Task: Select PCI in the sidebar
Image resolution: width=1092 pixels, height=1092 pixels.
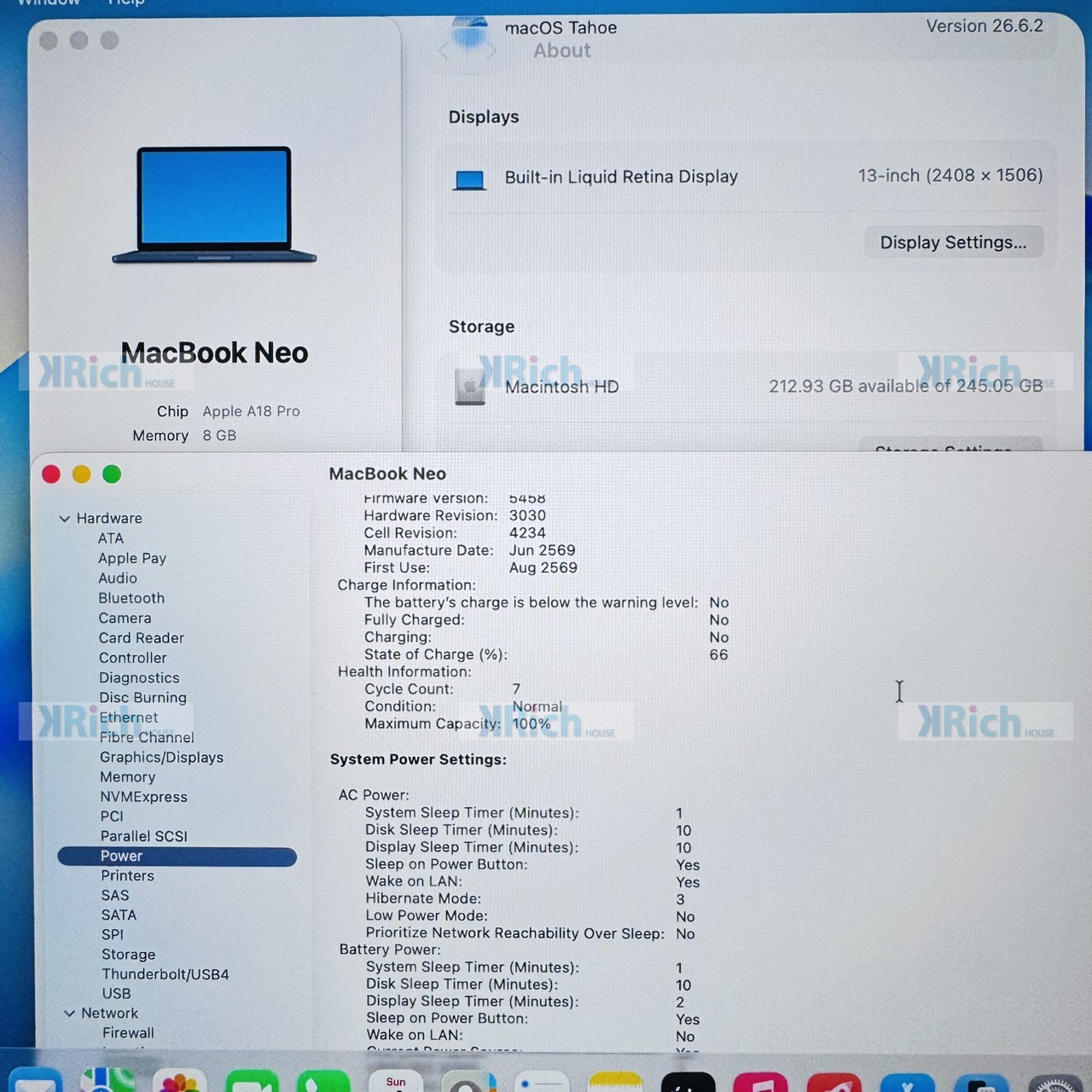Action: 112,816
